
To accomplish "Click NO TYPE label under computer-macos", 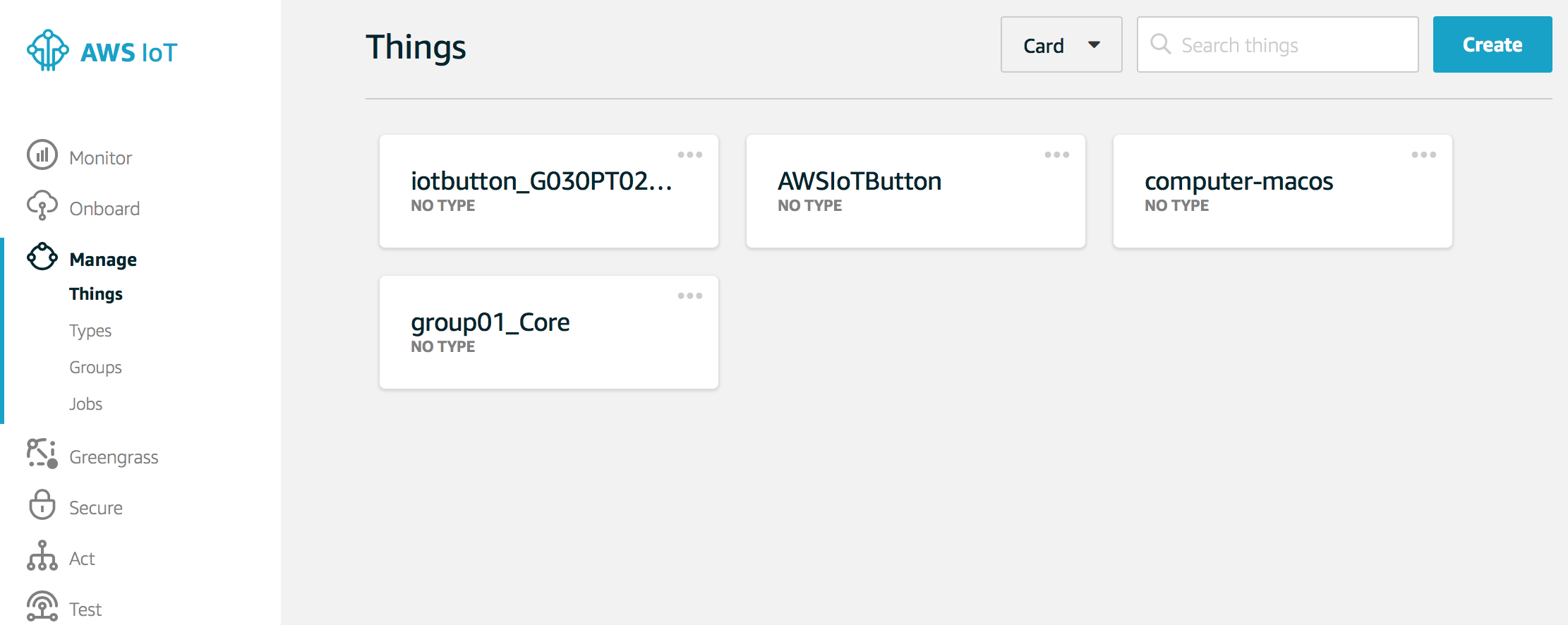I will click(1176, 205).
